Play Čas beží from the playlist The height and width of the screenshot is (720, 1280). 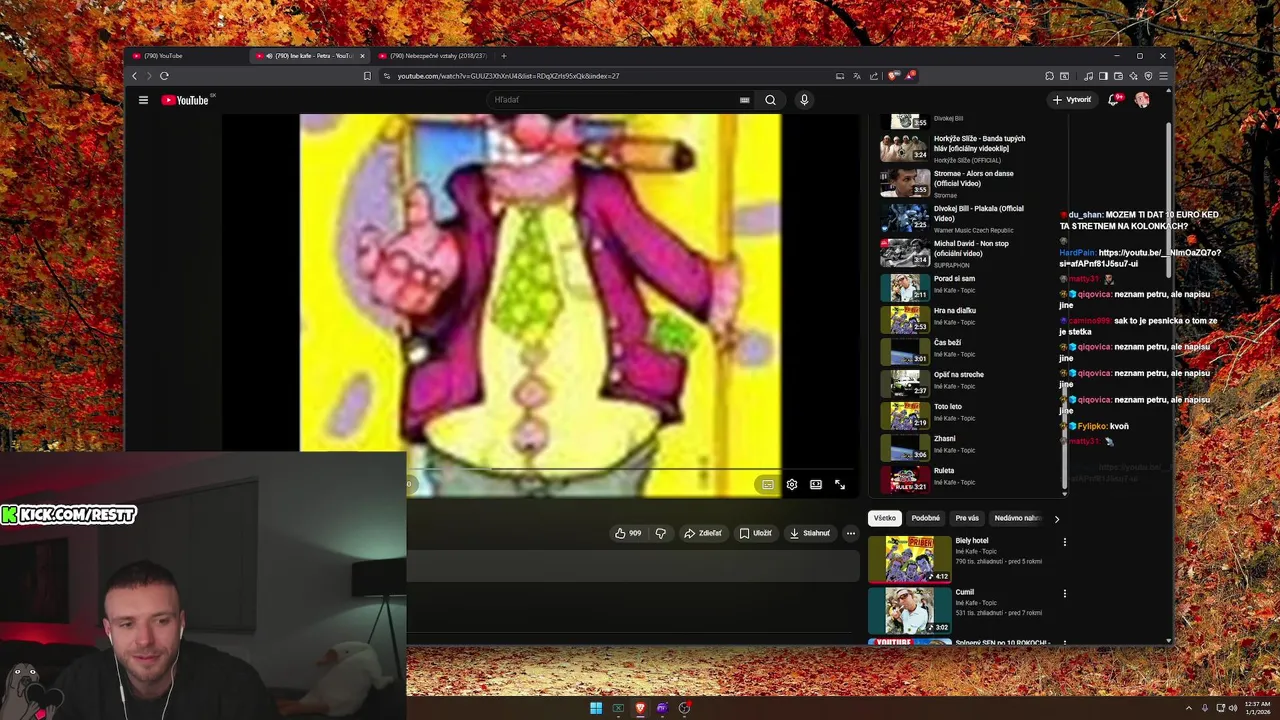click(965, 349)
